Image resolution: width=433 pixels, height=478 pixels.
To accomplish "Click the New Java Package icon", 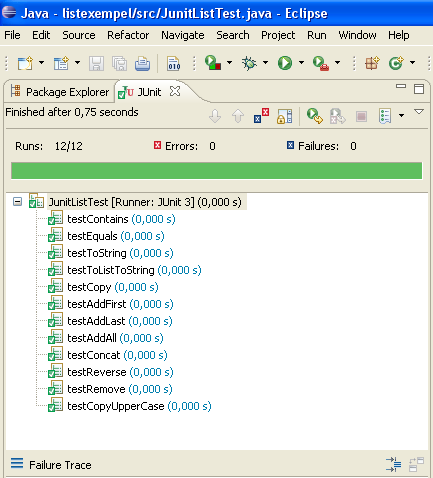I will [372, 63].
